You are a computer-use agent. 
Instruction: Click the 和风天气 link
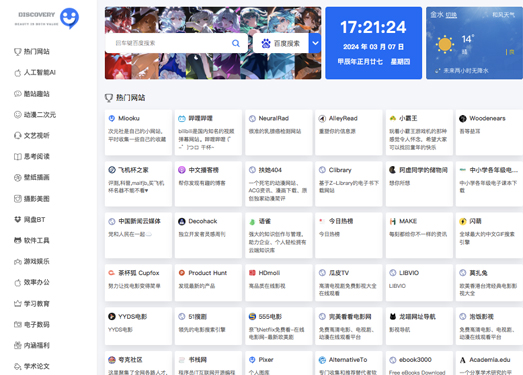click(504, 15)
